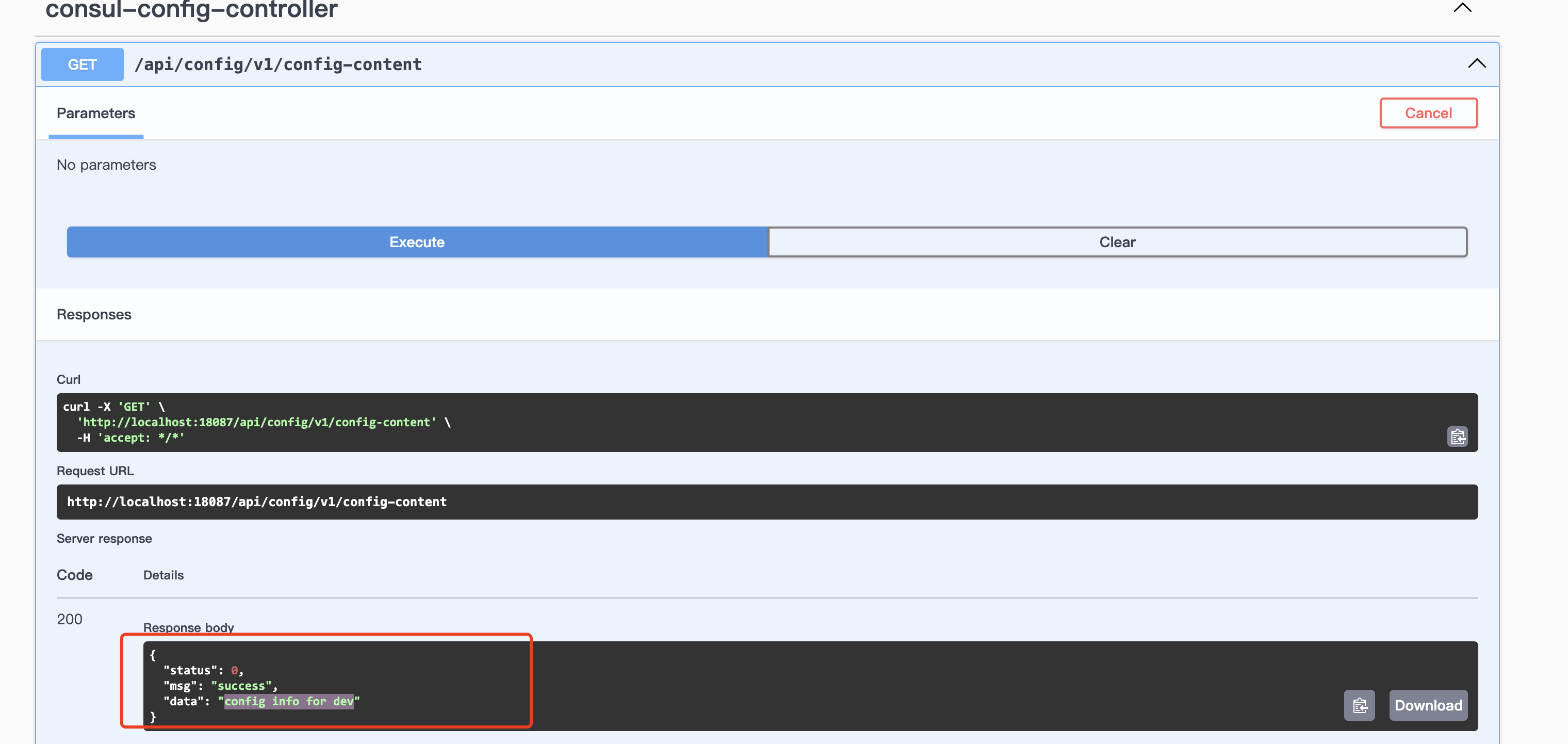Image resolution: width=1568 pixels, height=744 pixels.
Task: Switch to the Parameters tab
Action: click(95, 113)
